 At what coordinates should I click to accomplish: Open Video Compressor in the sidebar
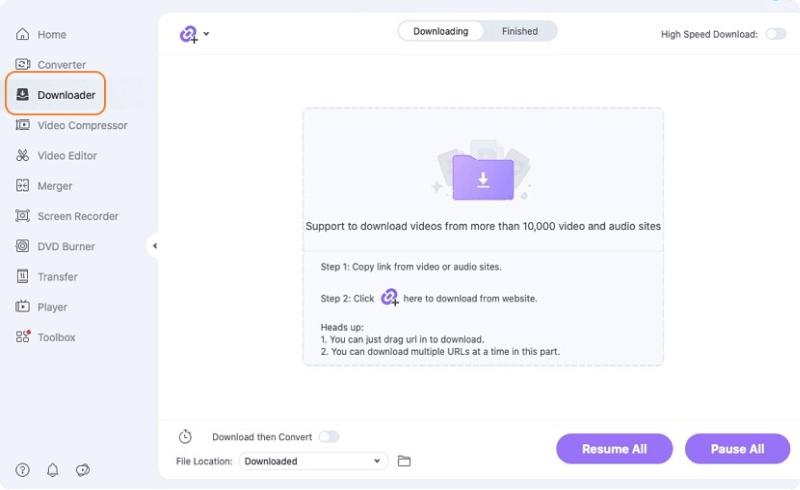(x=82, y=126)
